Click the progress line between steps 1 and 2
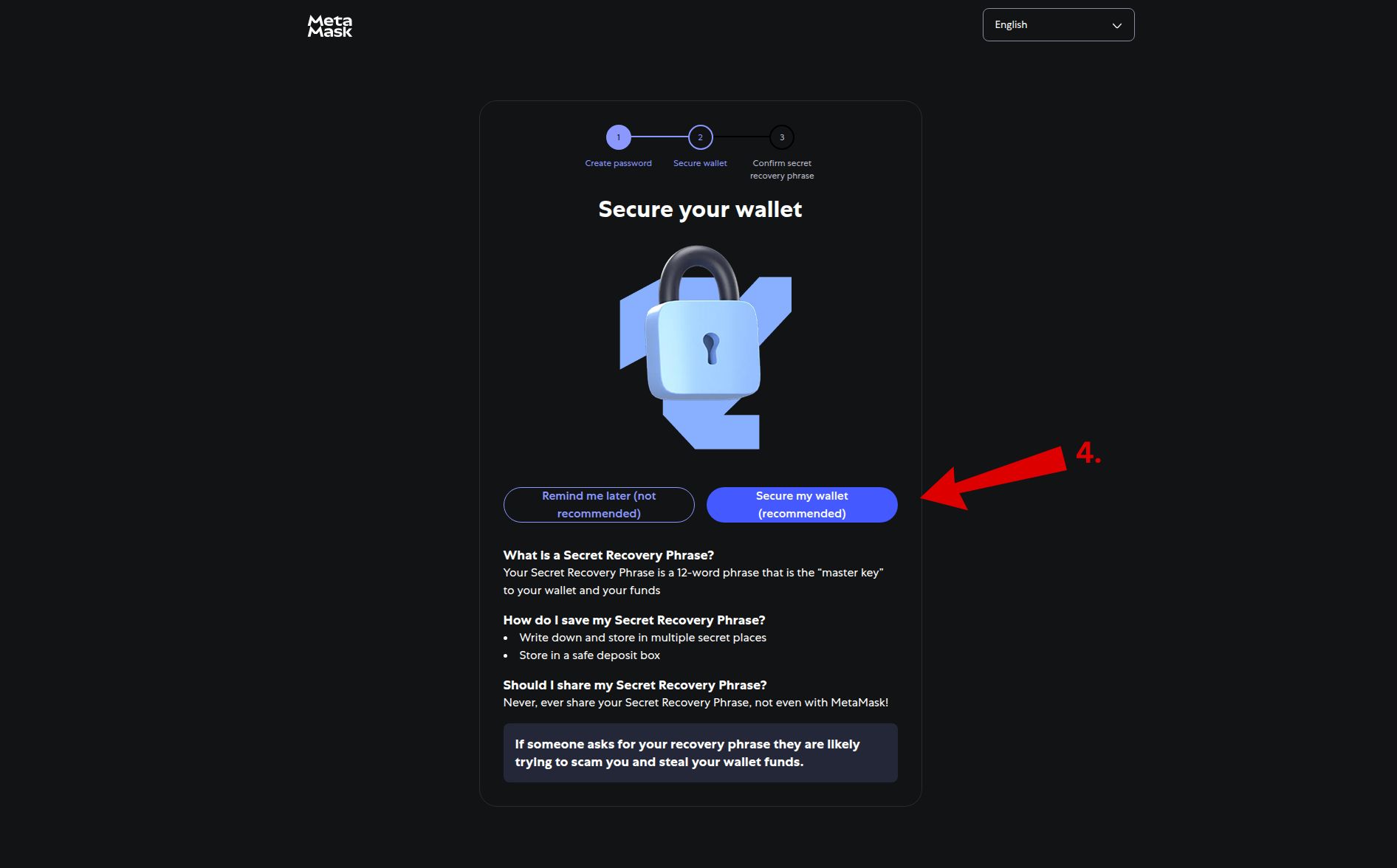1397x868 pixels. (x=659, y=137)
